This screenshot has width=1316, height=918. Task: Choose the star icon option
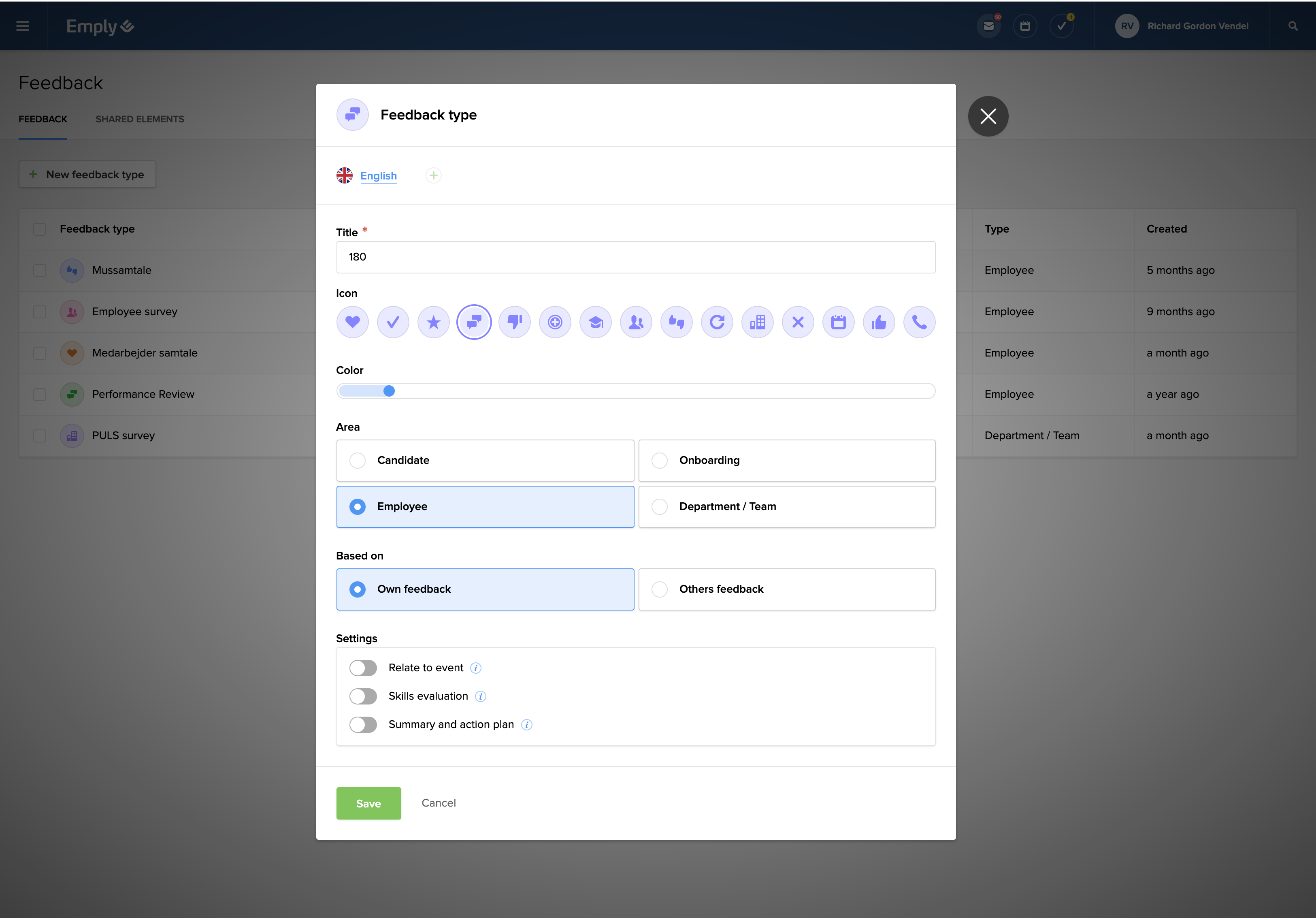click(433, 322)
